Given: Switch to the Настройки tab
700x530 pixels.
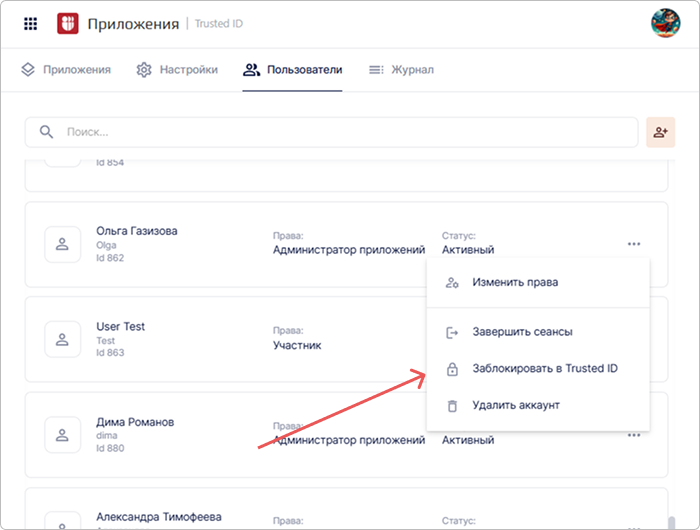Looking at the screenshot, I should coord(177,70).
